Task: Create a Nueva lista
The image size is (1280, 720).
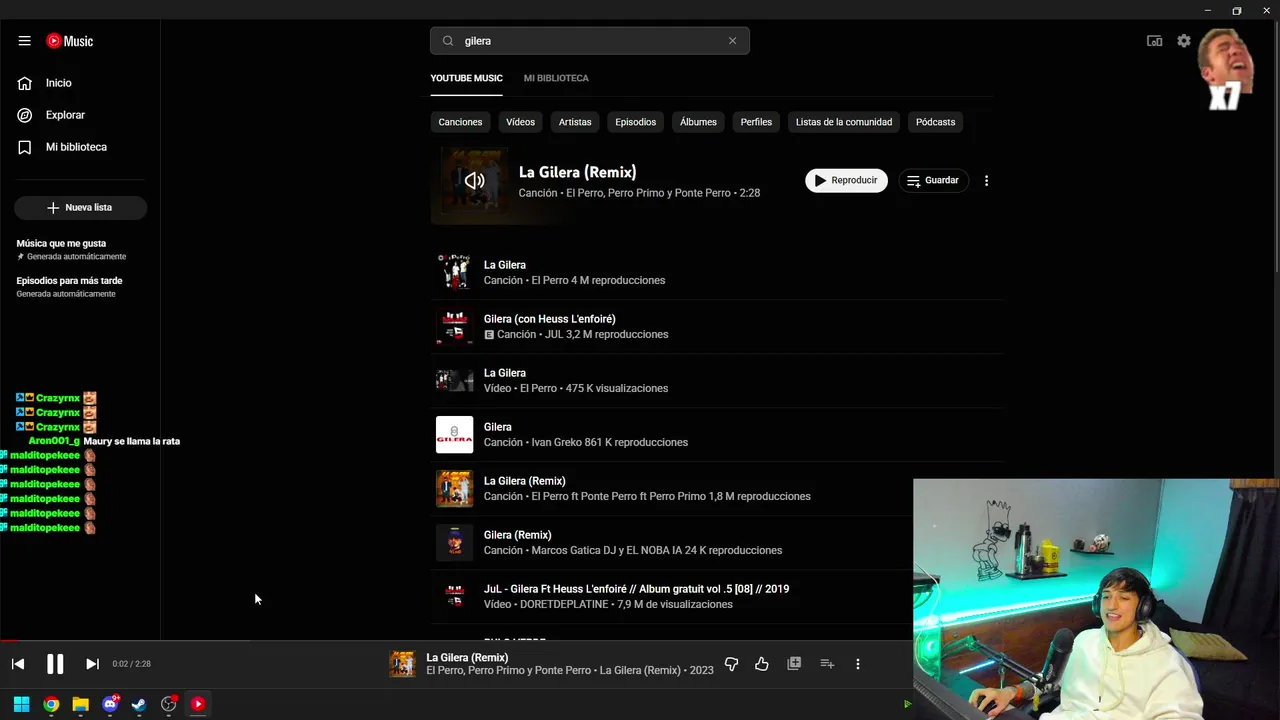Action: (x=80, y=207)
